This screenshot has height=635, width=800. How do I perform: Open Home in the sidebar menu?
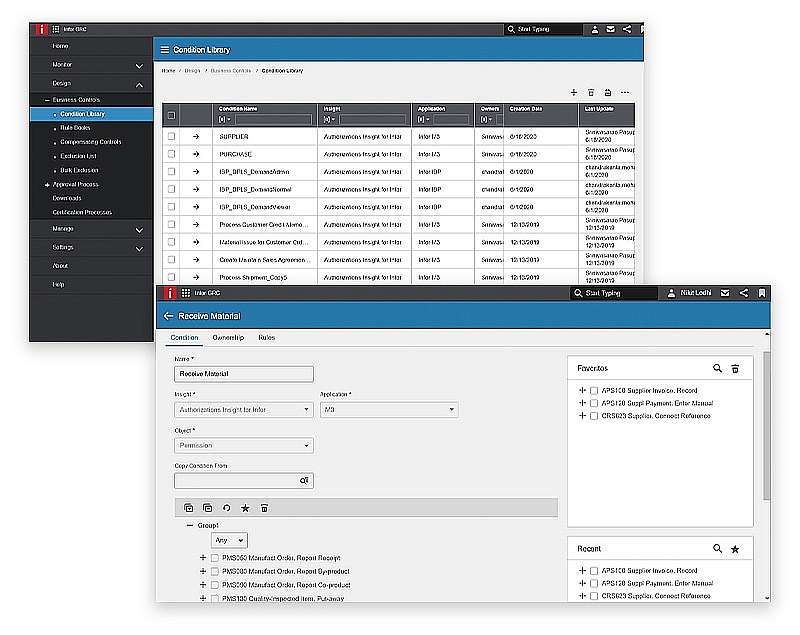(x=60, y=46)
